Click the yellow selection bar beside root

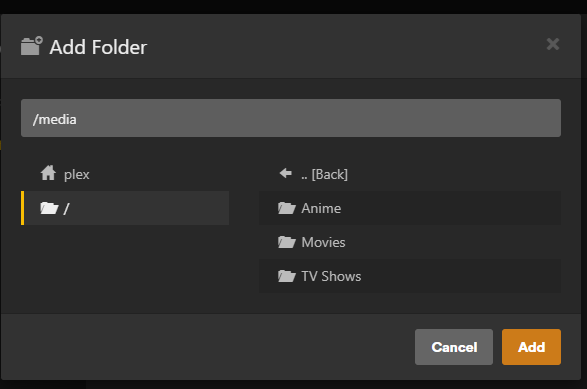click(x=22, y=208)
